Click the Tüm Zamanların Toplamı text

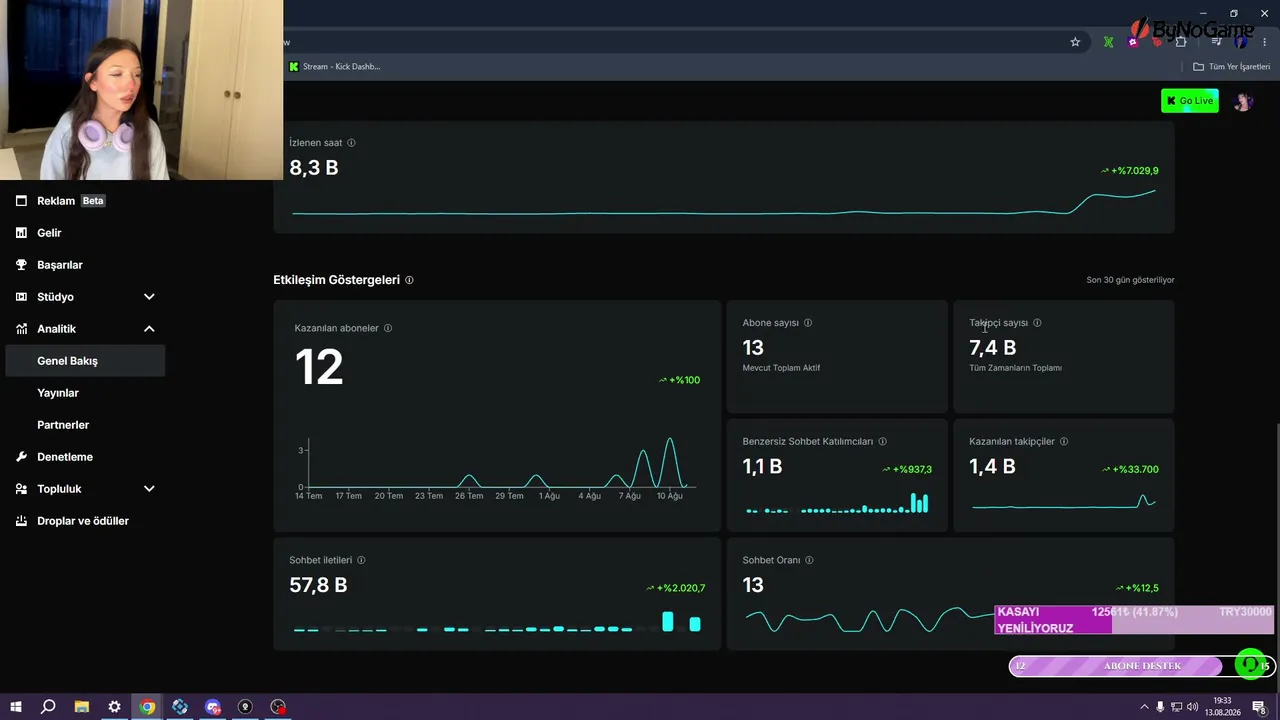coord(1015,368)
